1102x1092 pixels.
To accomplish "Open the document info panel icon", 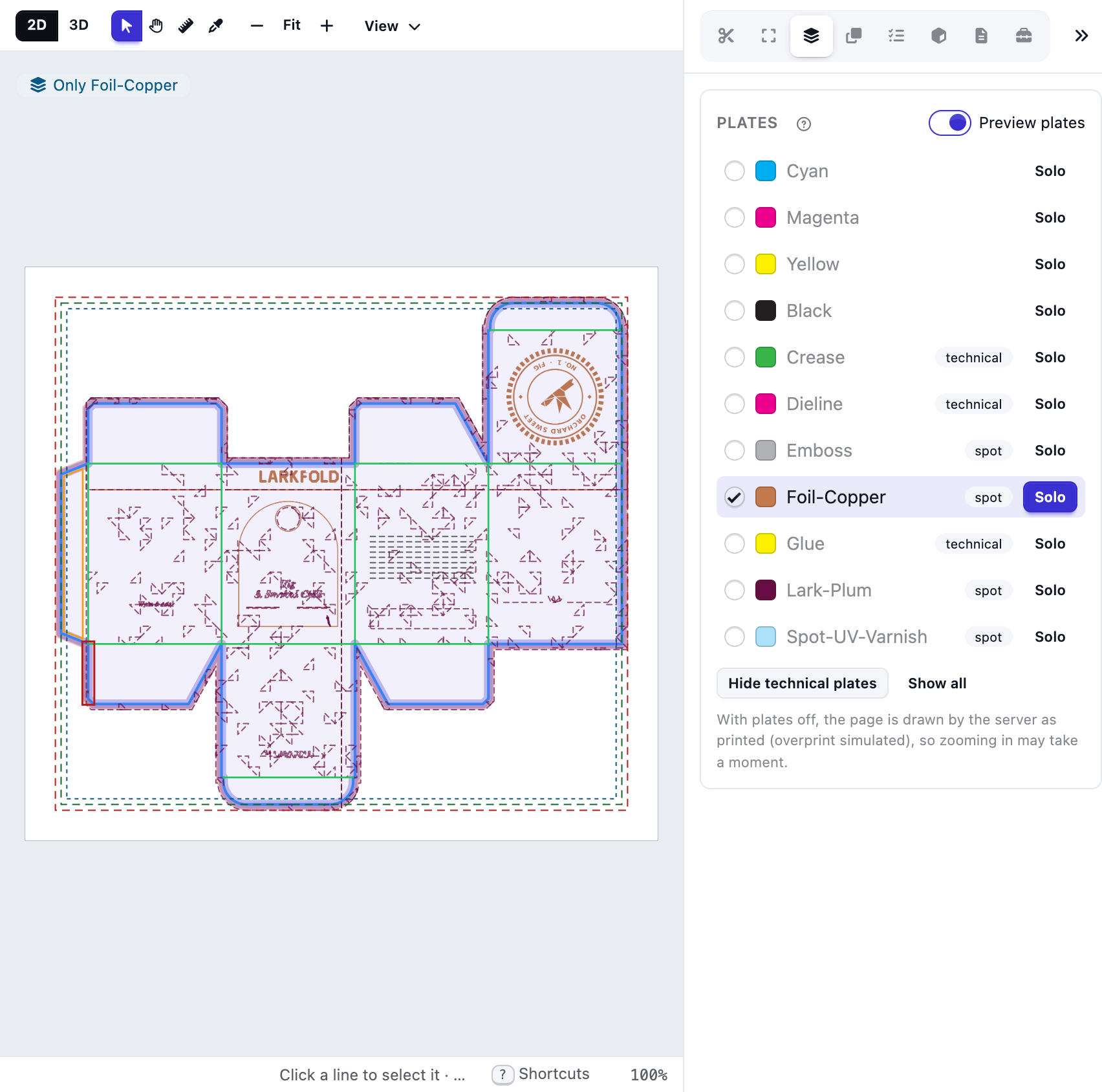I will point(981,36).
